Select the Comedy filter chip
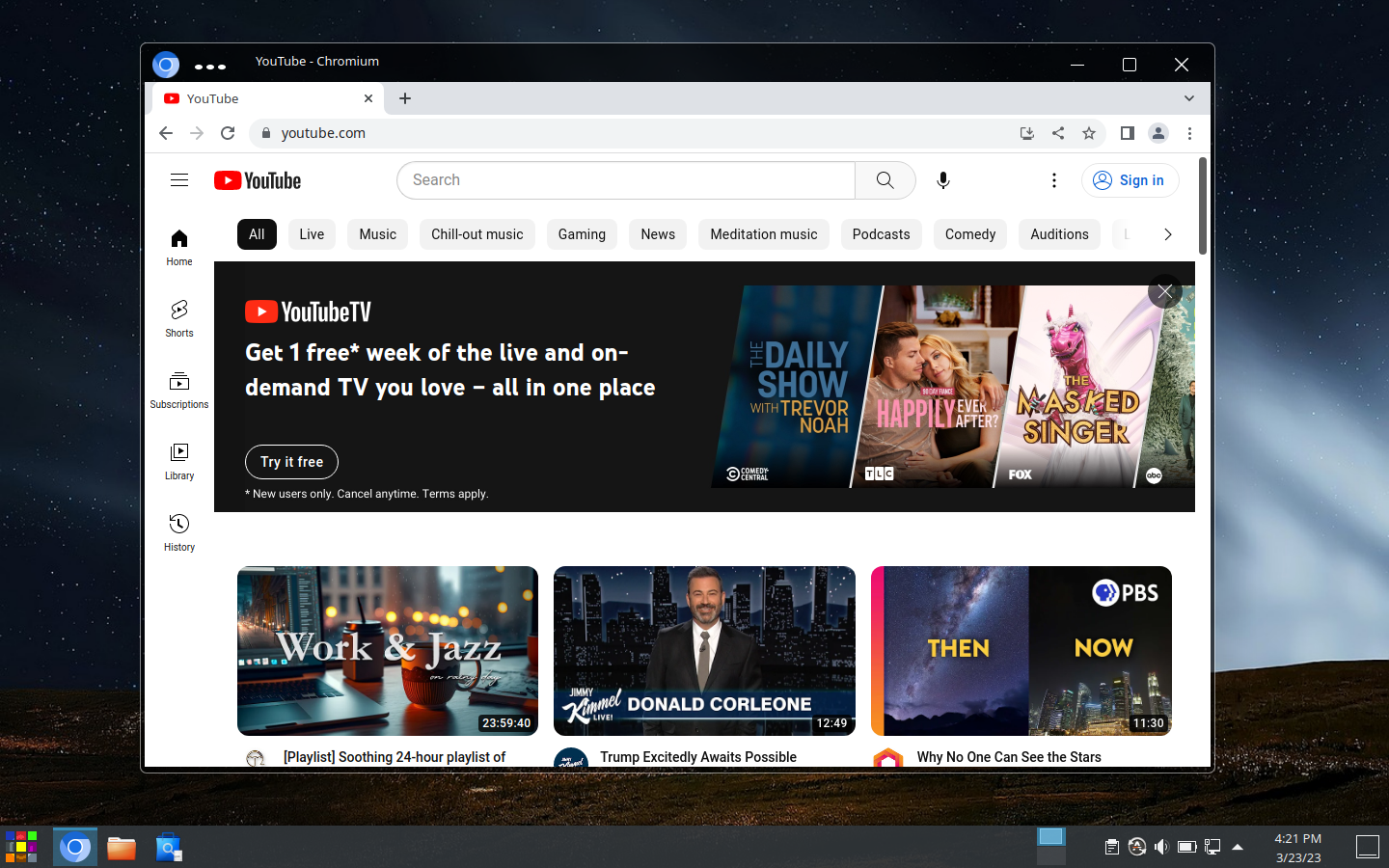Screen dimensions: 1389x868 (x=970, y=234)
